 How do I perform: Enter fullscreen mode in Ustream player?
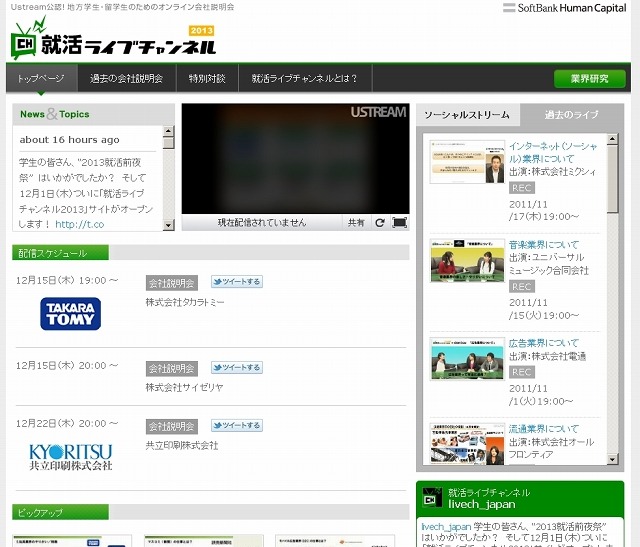pyautogui.click(x=400, y=223)
